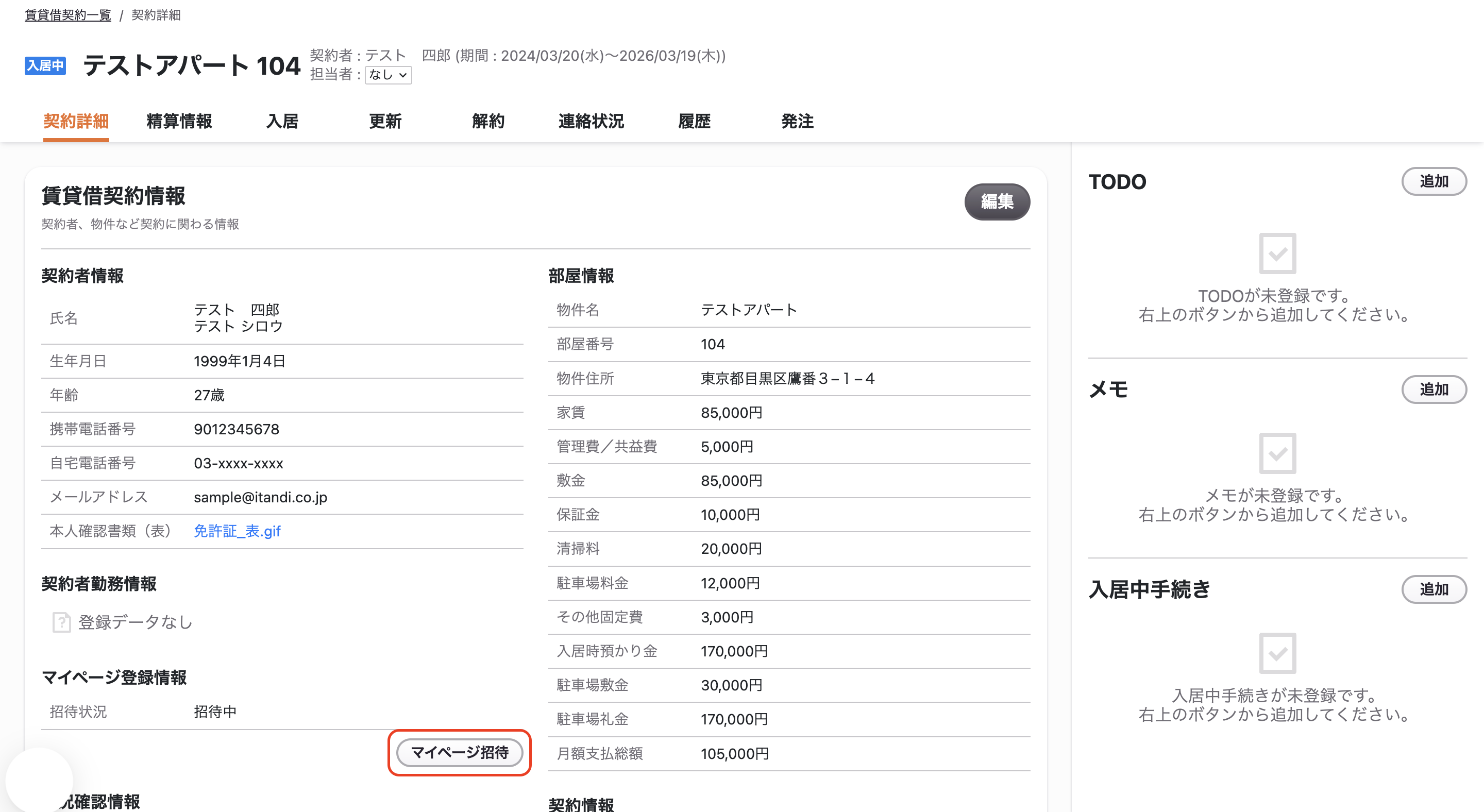This screenshot has height=812, width=1484.
Task: Click the マイページ招待 button
Action: pyautogui.click(x=460, y=752)
